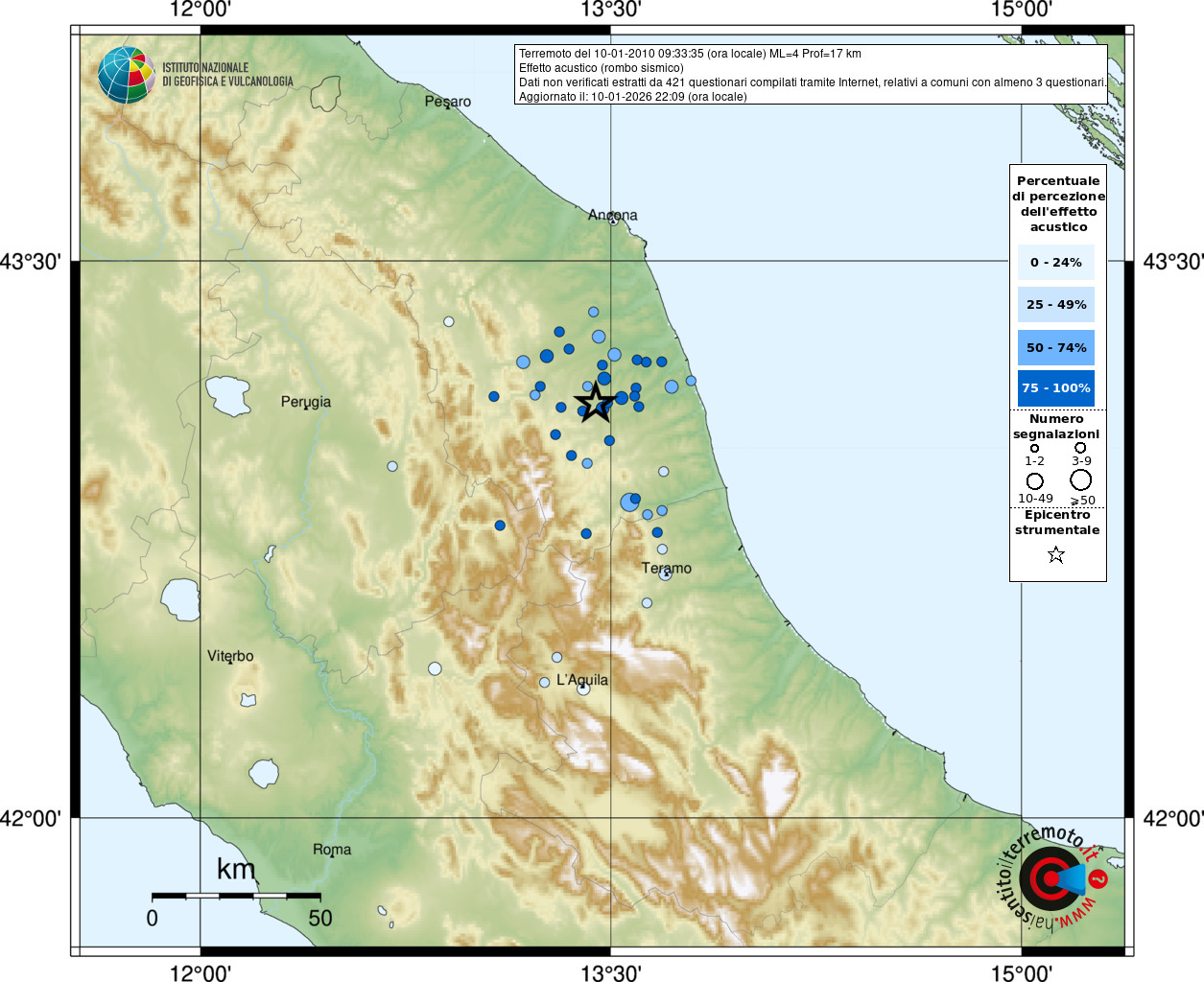Select the 25 - 49% color swatch

click(x=1055, y=304)
